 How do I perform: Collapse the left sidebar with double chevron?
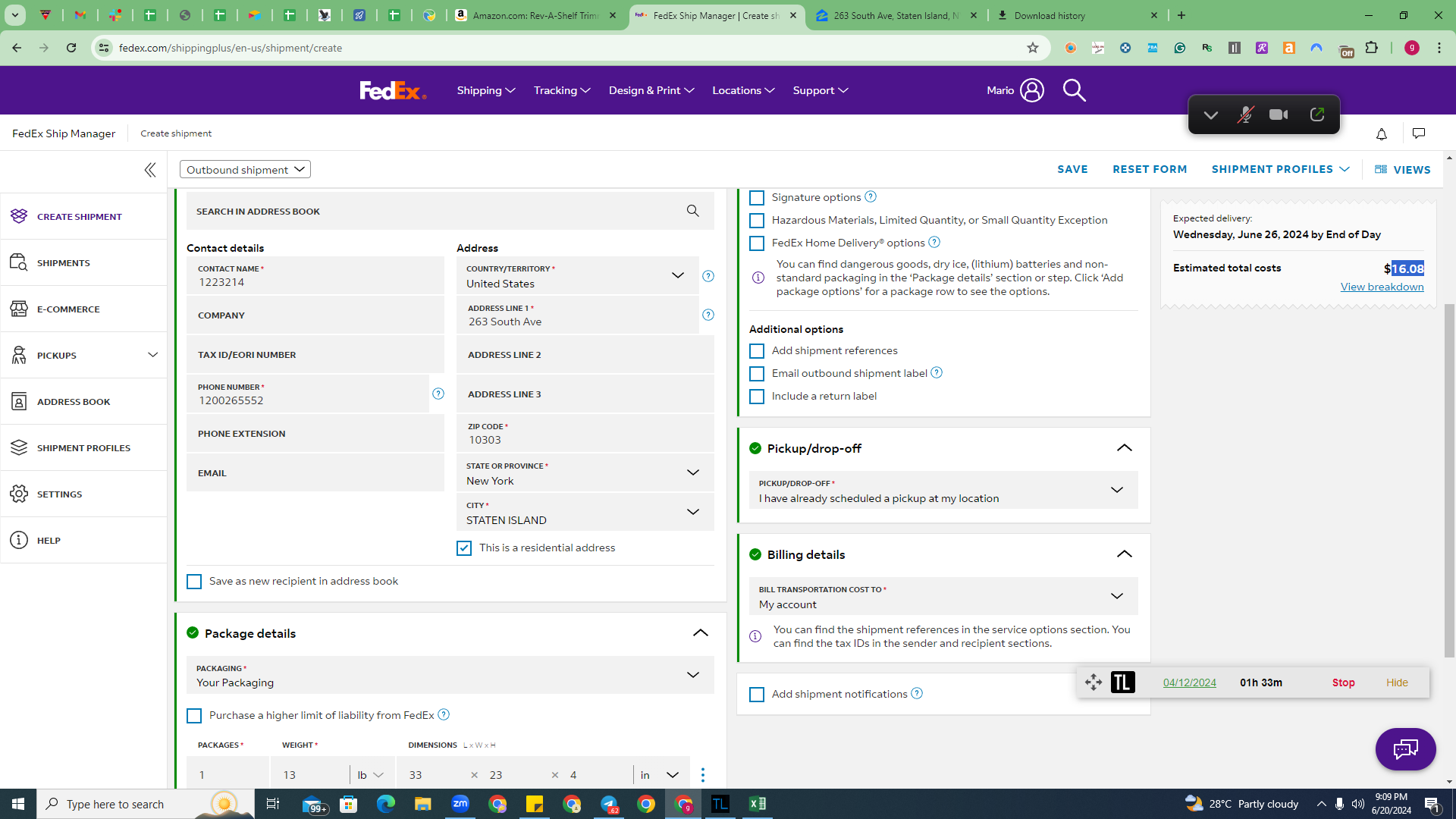click(150, 170)
